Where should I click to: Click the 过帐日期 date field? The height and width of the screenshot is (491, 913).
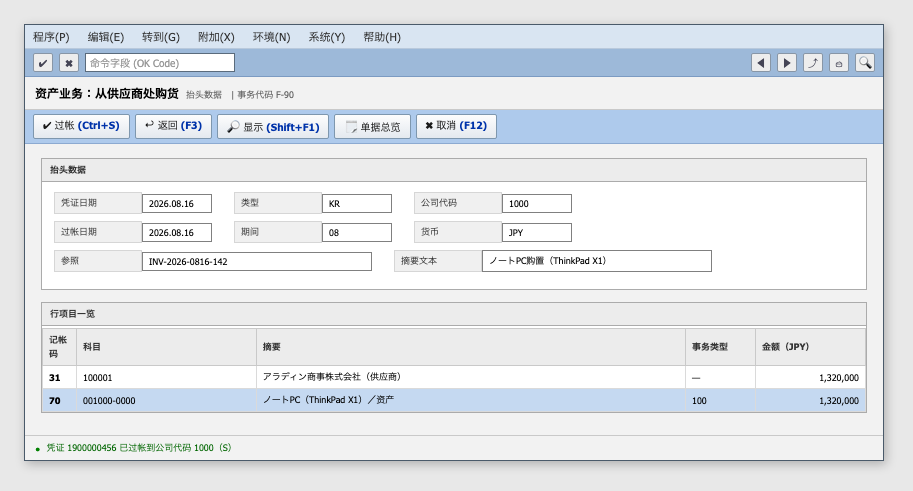tap(177, 232)
